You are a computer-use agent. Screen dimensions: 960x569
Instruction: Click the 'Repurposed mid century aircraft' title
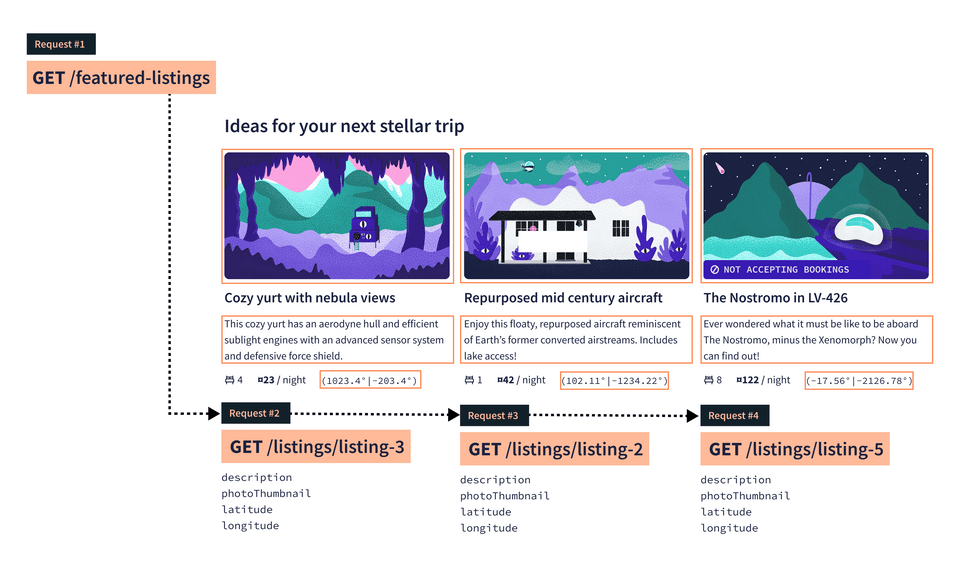coord(563,298)
